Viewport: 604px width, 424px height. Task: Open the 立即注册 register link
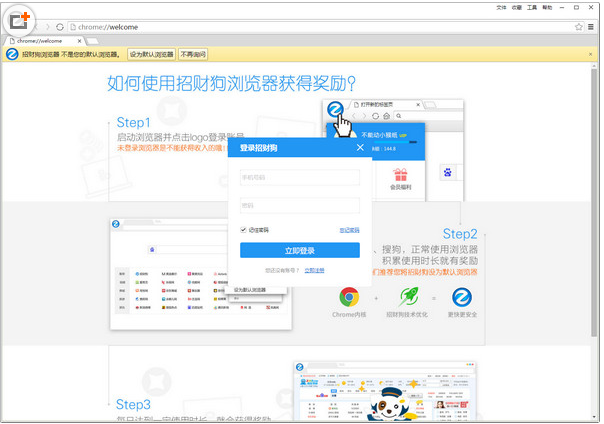[314, 270]
